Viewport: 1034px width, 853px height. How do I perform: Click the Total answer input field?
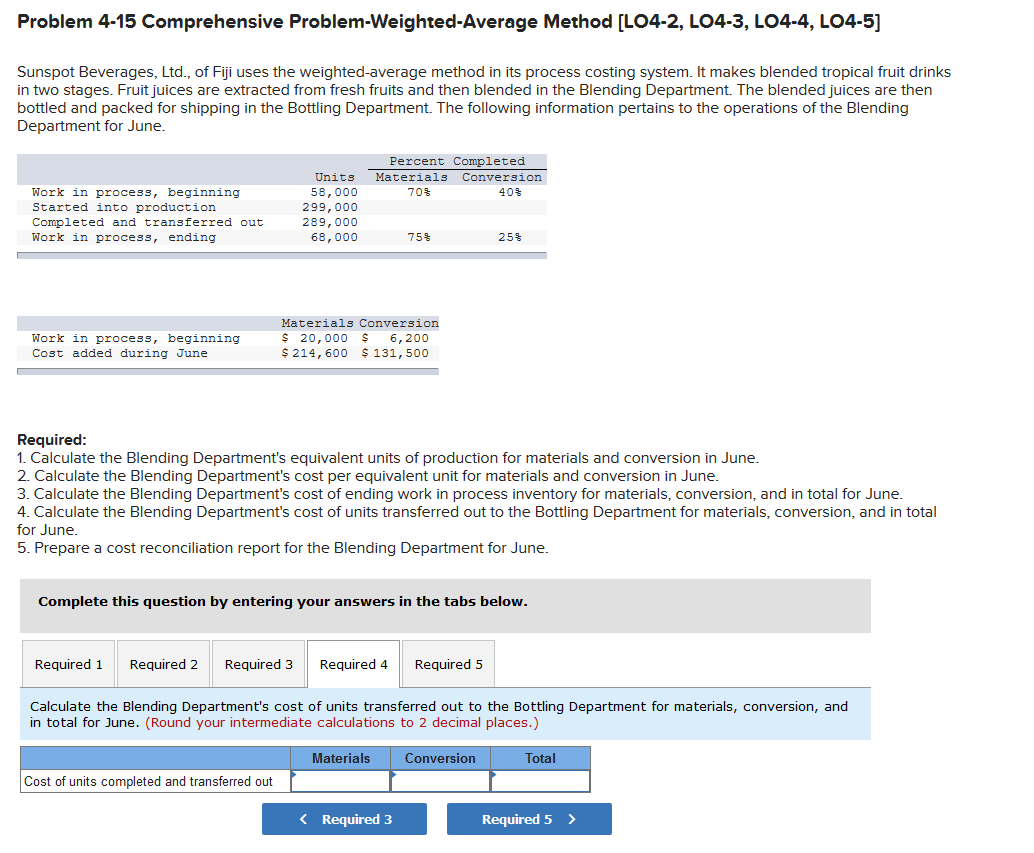pos(540,781)
